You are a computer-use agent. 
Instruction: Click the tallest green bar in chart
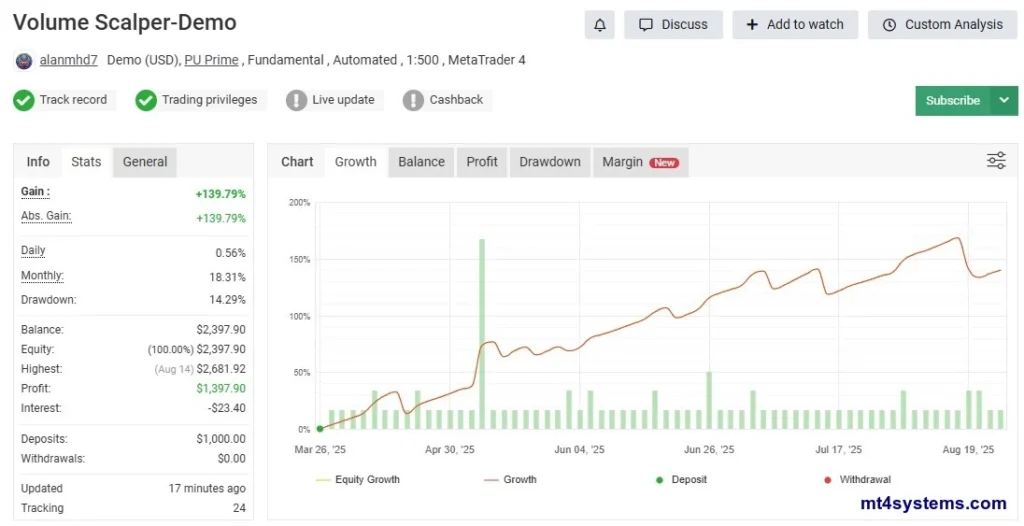click(482, 334)
